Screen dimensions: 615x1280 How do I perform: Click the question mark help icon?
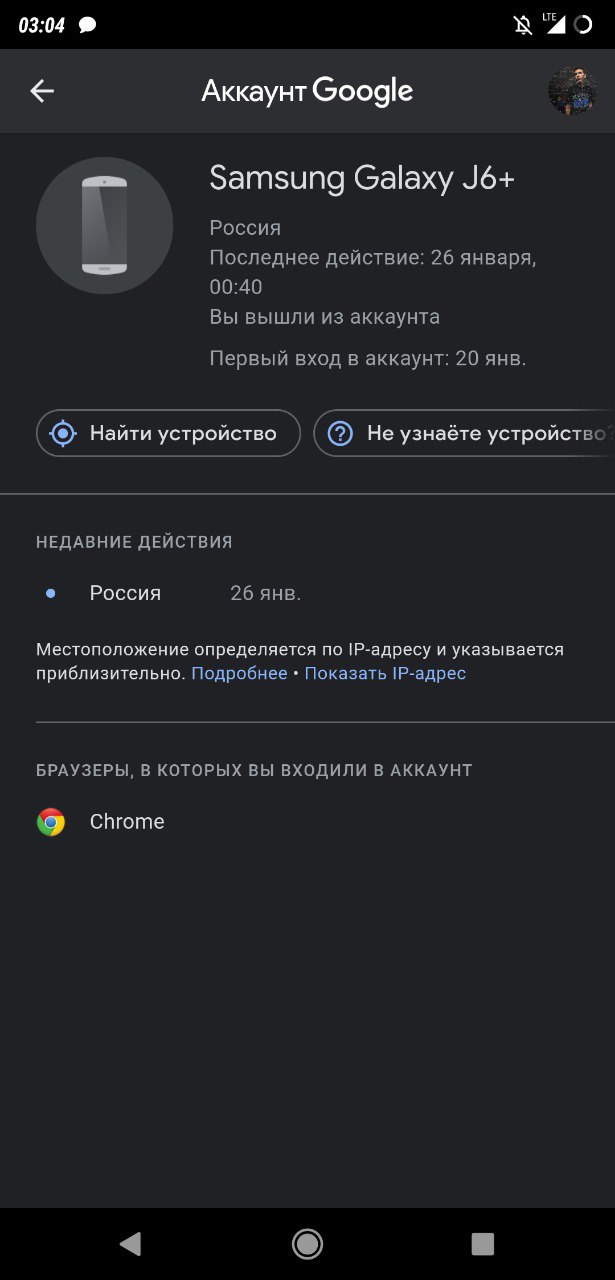341,433
